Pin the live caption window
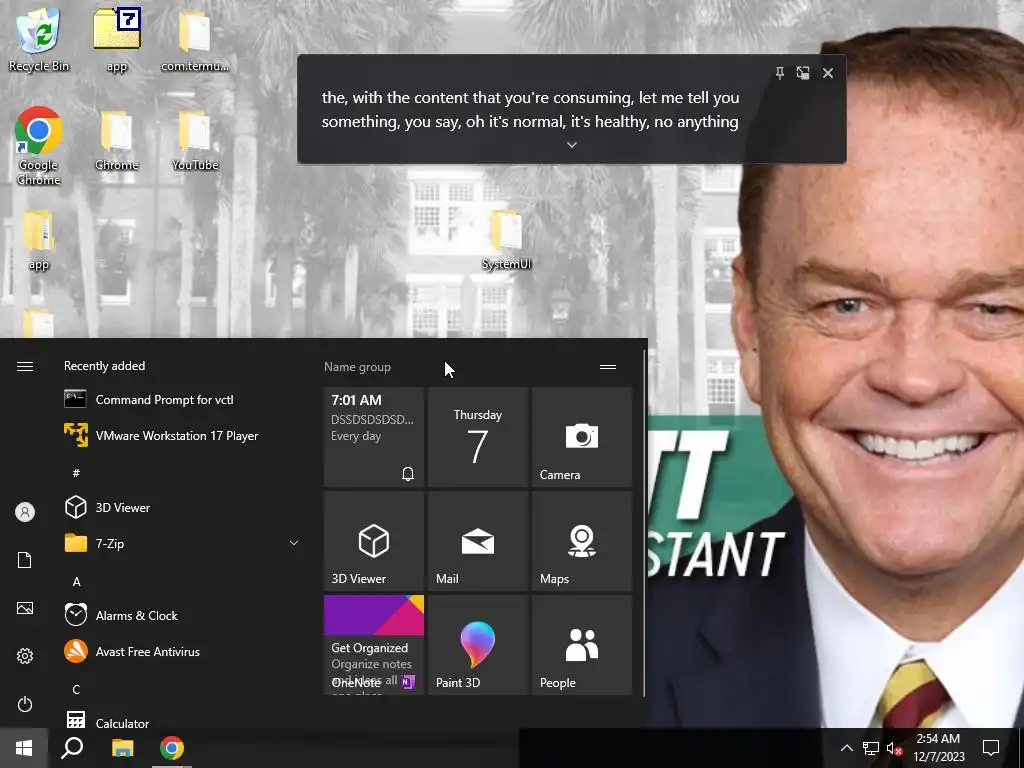The image size is (1024, 768). [779, 73]
